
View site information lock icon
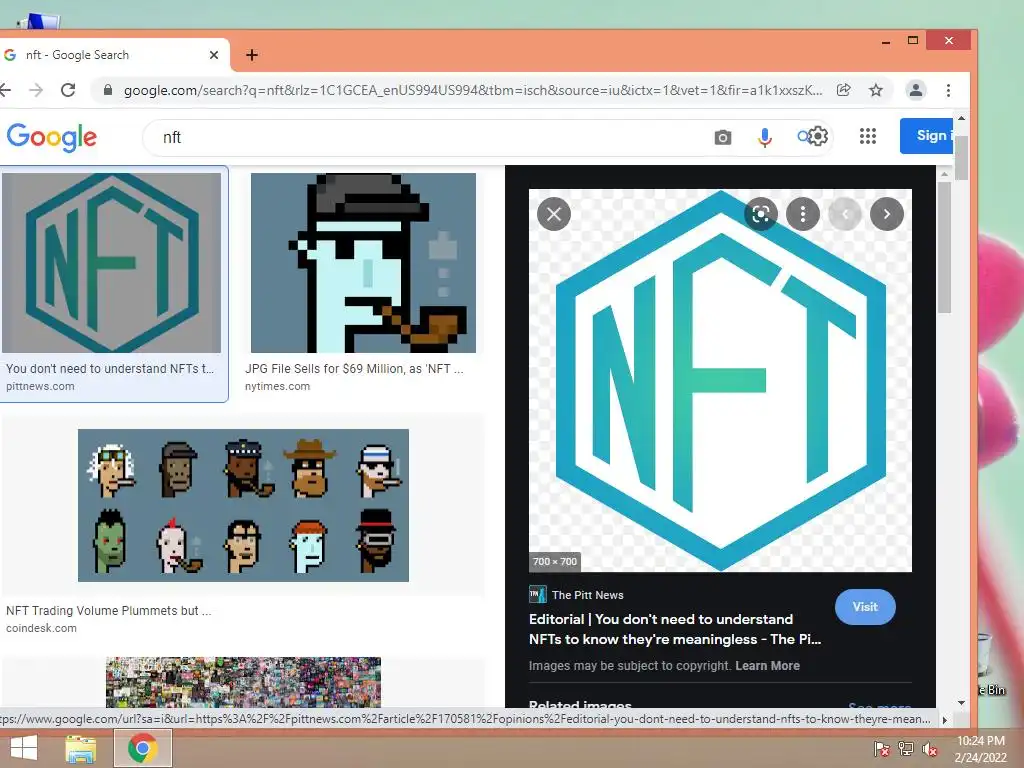[108, 90]
